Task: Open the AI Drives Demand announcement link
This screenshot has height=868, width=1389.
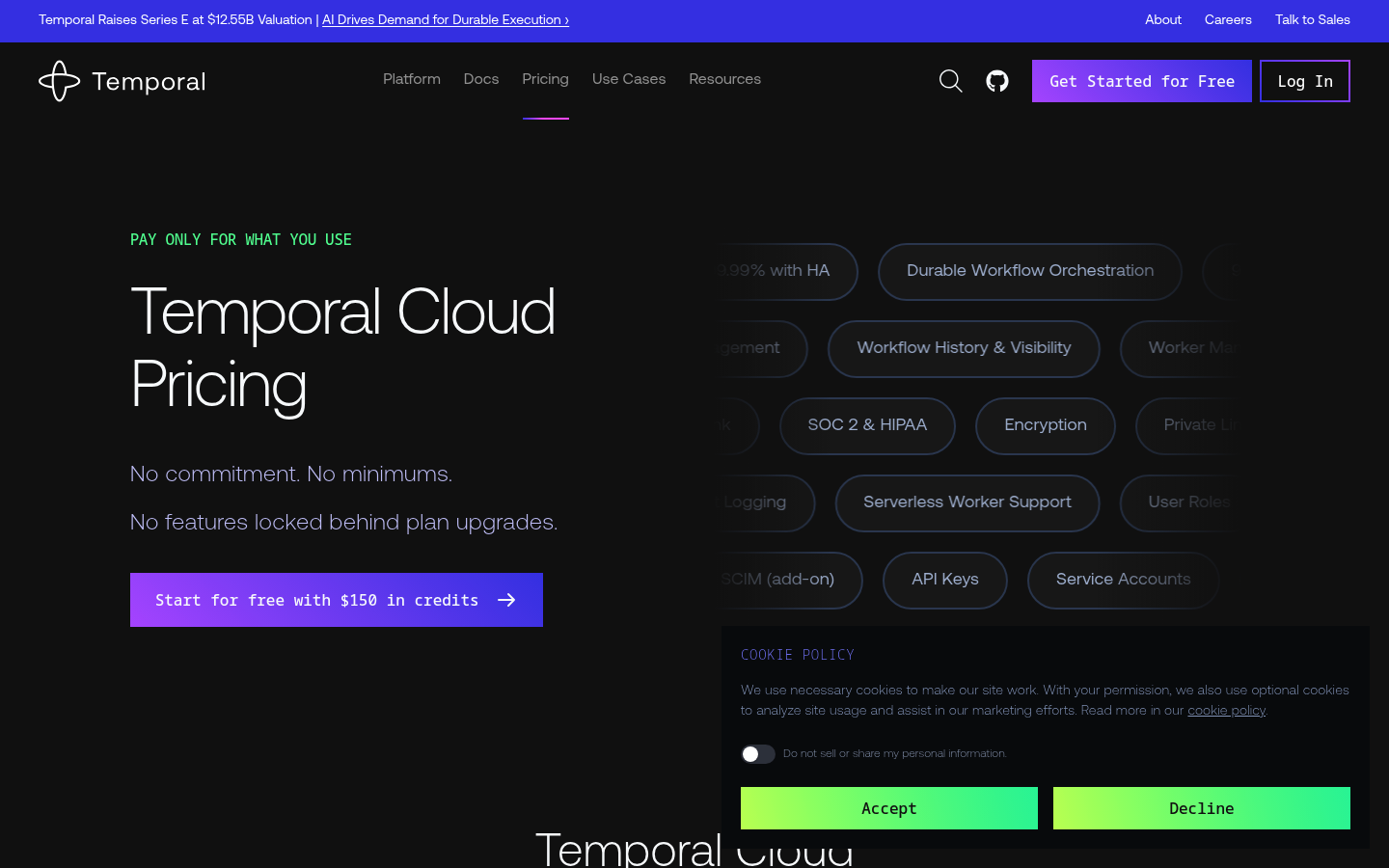Action: [446, 19]
